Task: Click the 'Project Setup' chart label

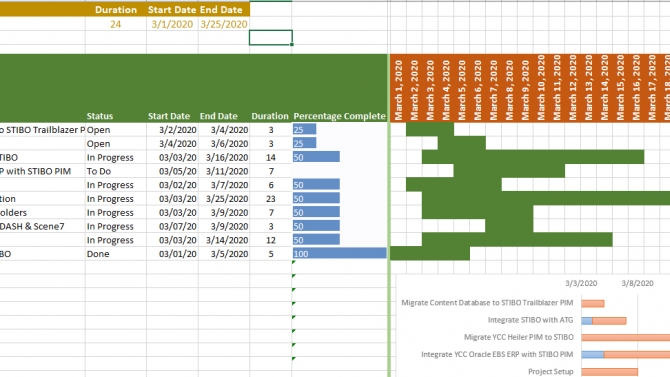Action: coord(551,371)
